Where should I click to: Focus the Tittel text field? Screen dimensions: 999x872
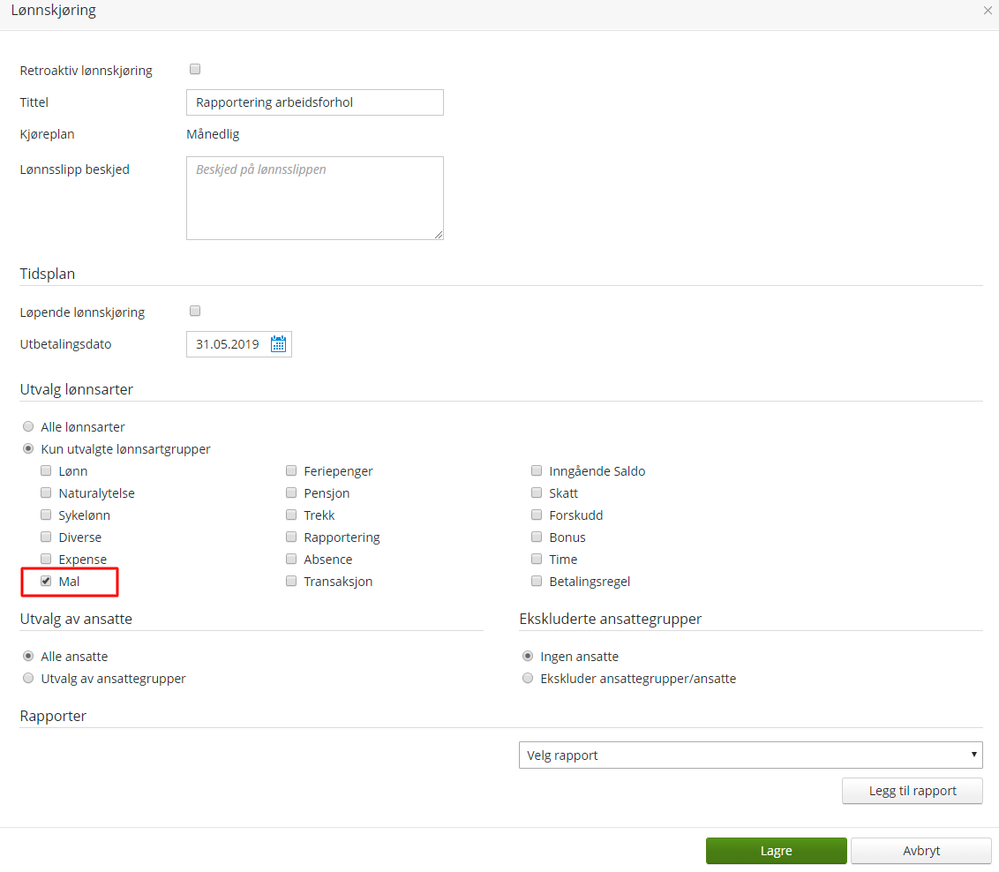[x=314, y=102]
